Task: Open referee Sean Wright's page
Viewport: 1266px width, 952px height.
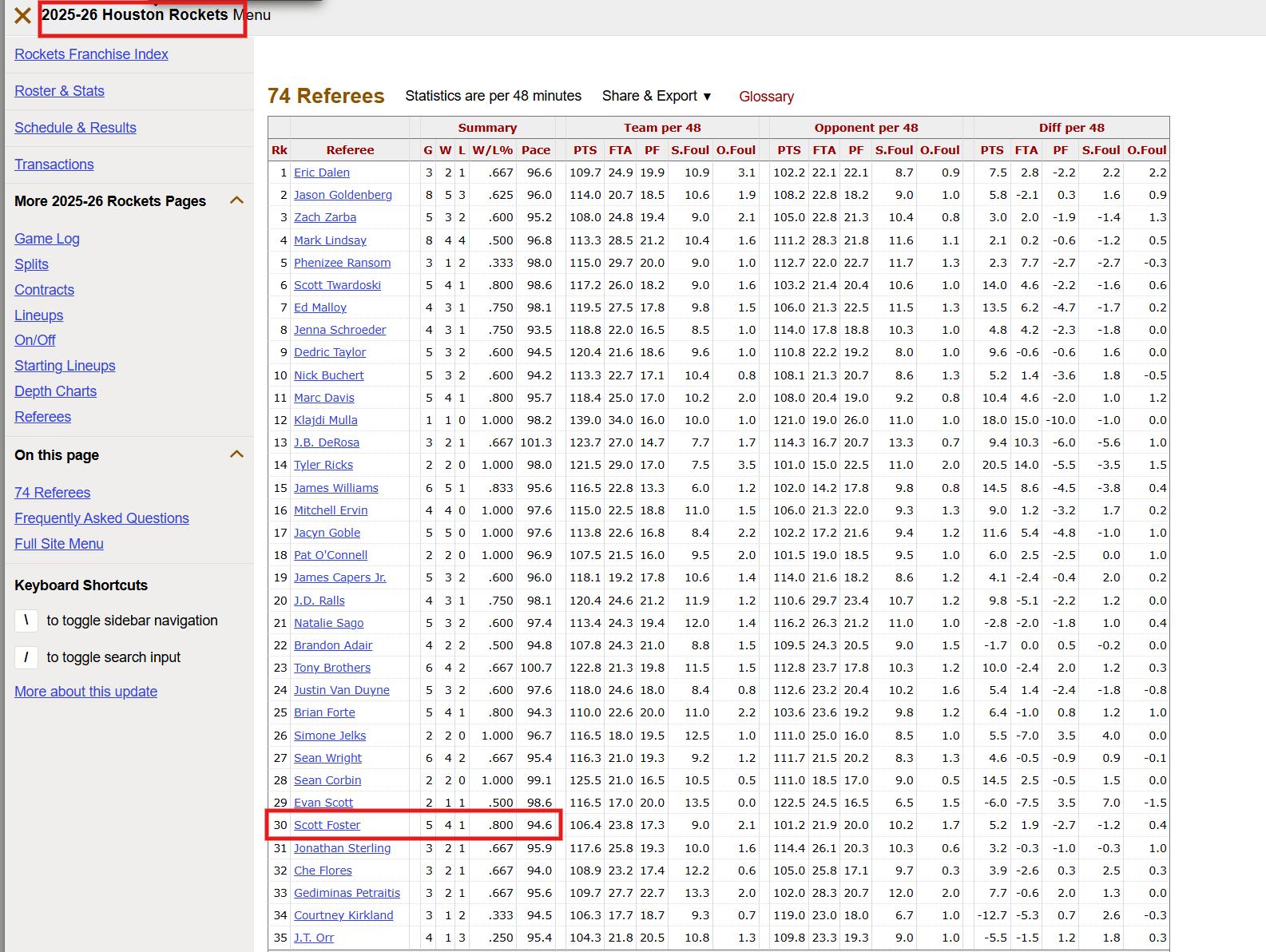Action: 327,758
